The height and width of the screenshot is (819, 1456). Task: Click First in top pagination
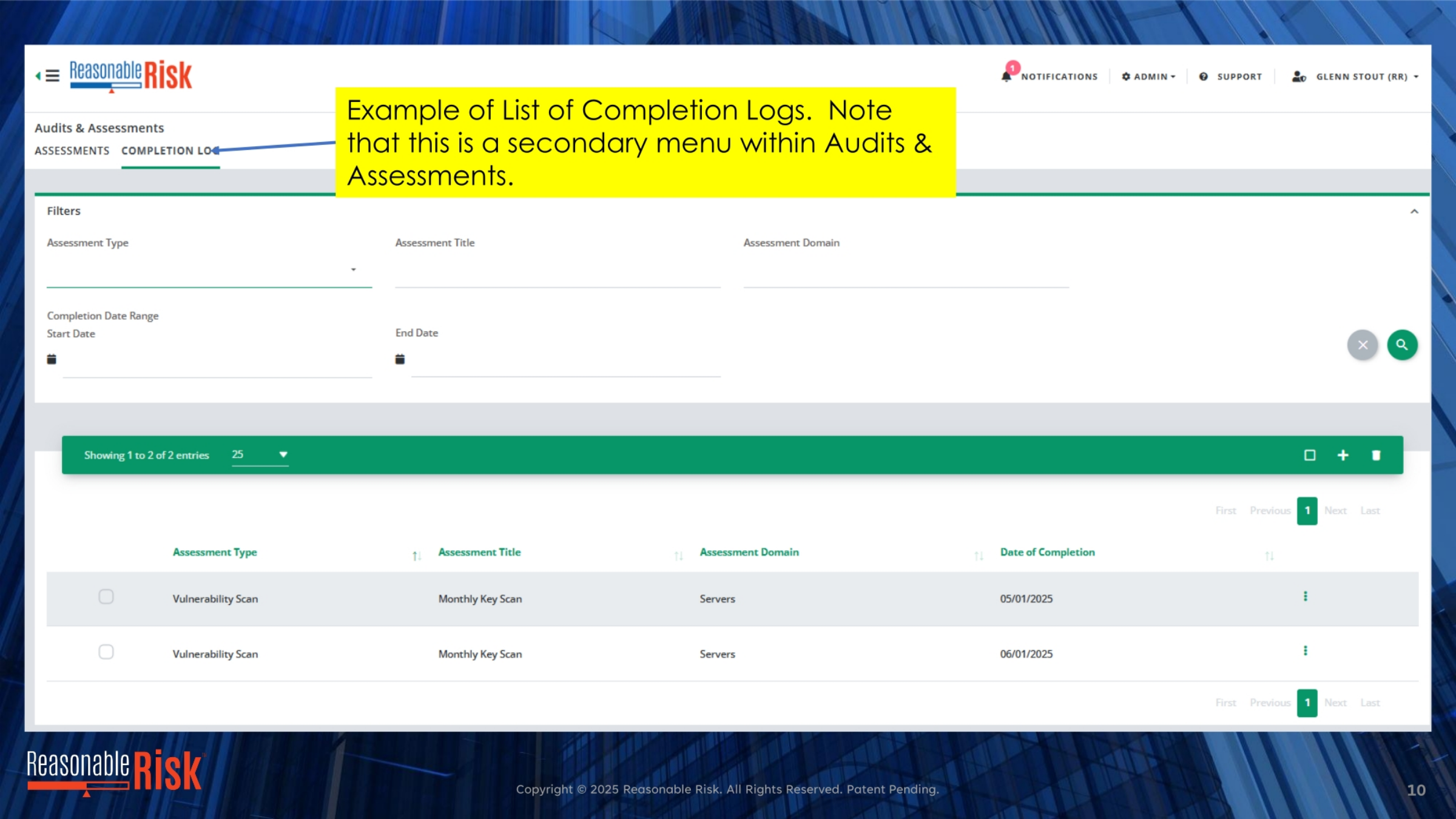pyautogui.click(x=1225, y=511)
